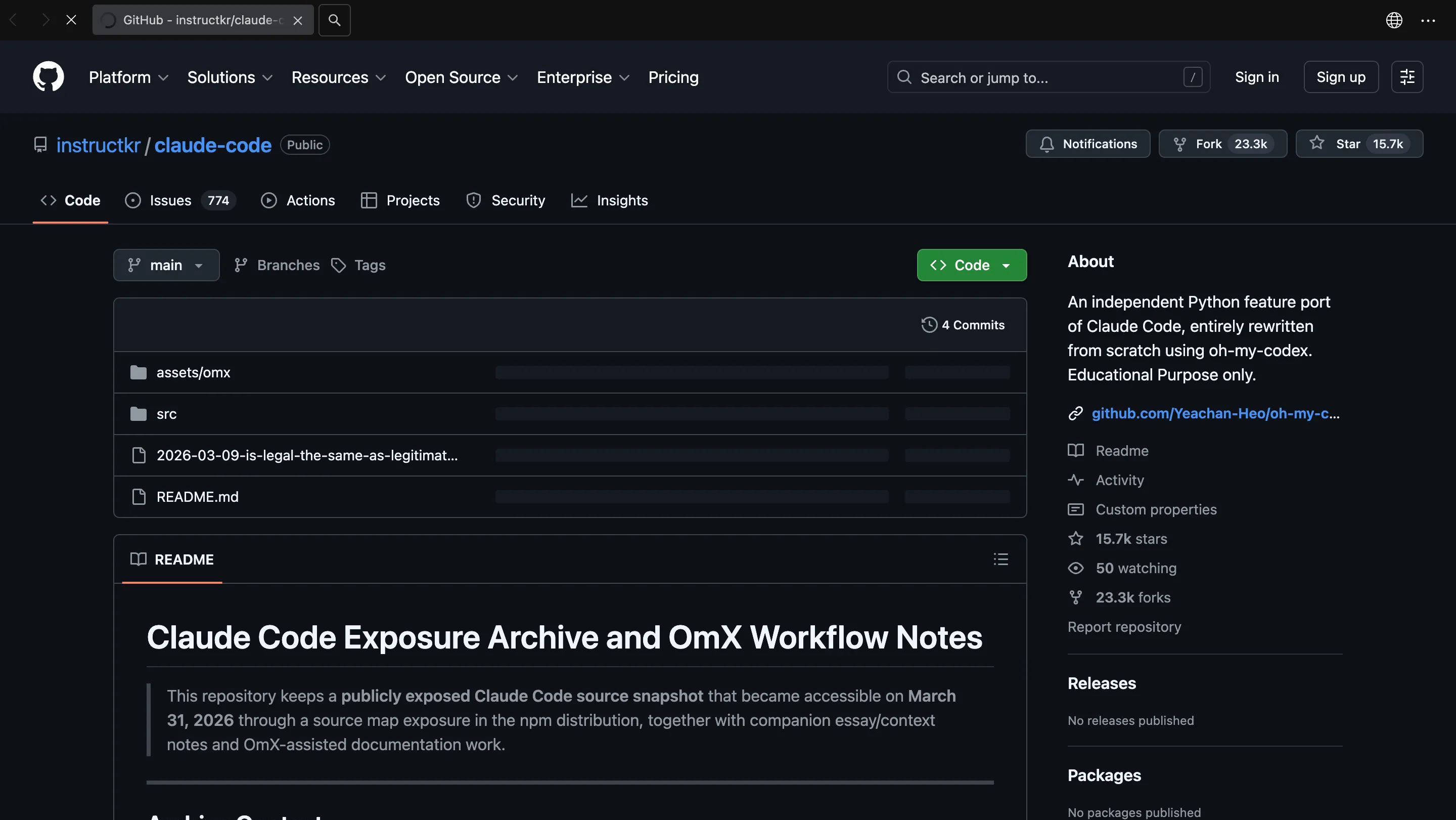Screen dimensions: 1456x820
Task: Focus the Search or jump to field
Action: point(1049,77)
